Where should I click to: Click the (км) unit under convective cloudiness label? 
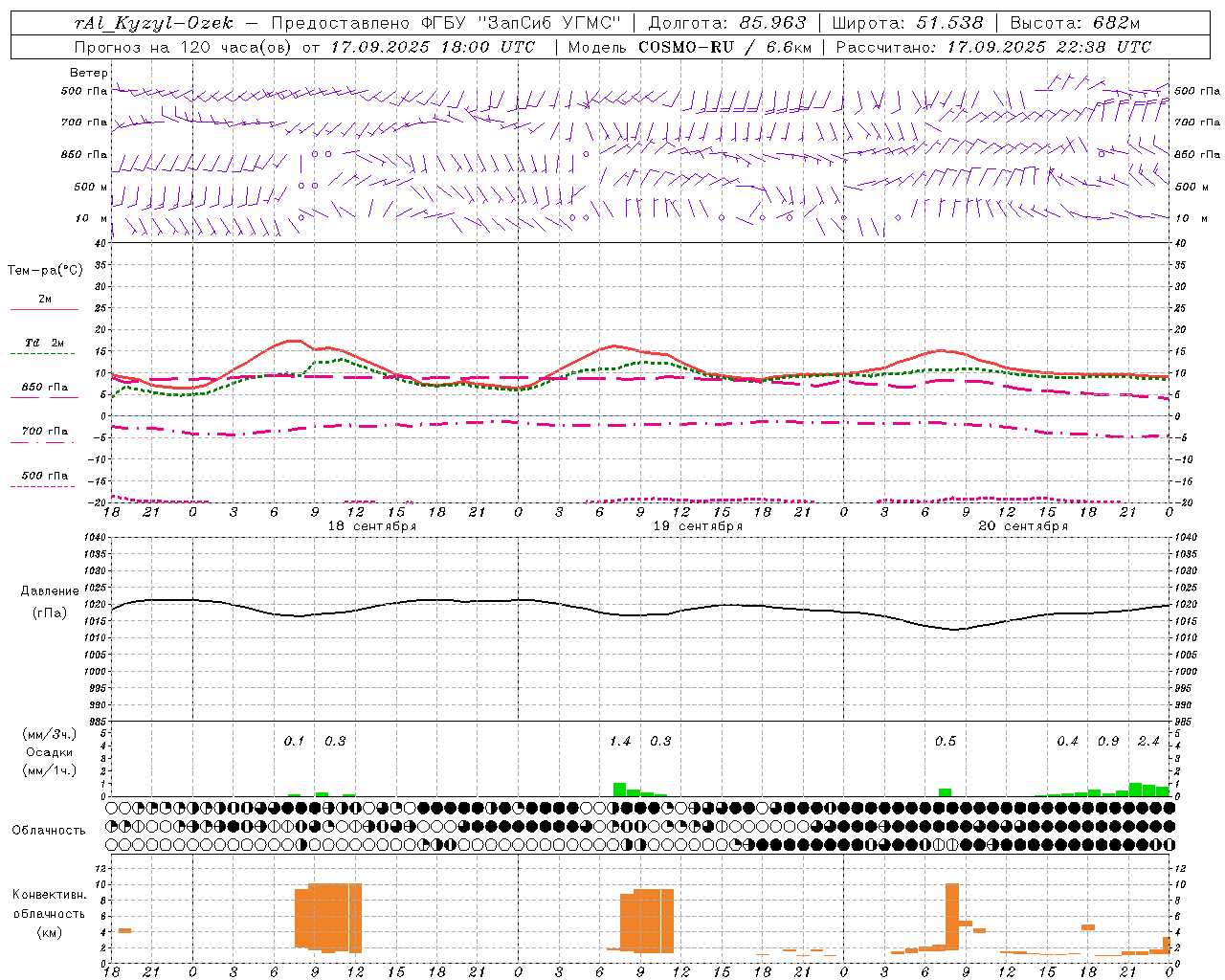50,932
